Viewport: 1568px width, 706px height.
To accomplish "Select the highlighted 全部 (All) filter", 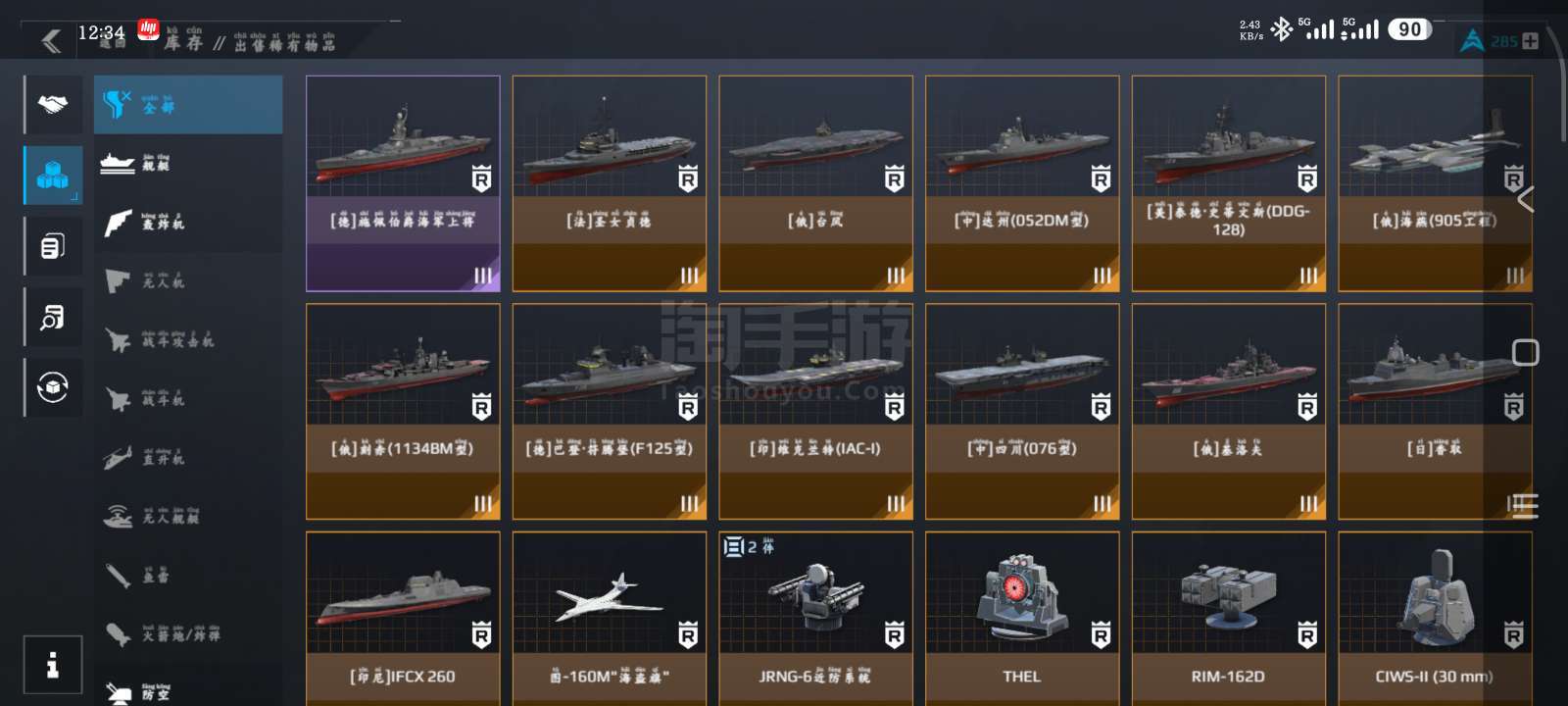I will coord(188,104).
